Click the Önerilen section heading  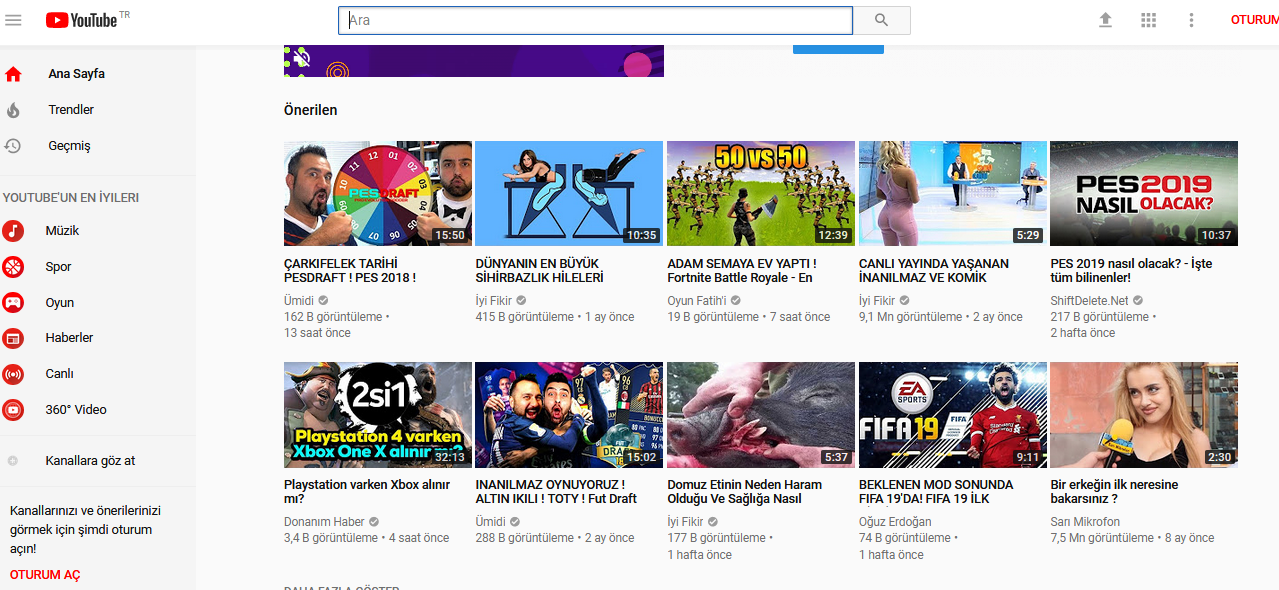[x=311, y=110]
